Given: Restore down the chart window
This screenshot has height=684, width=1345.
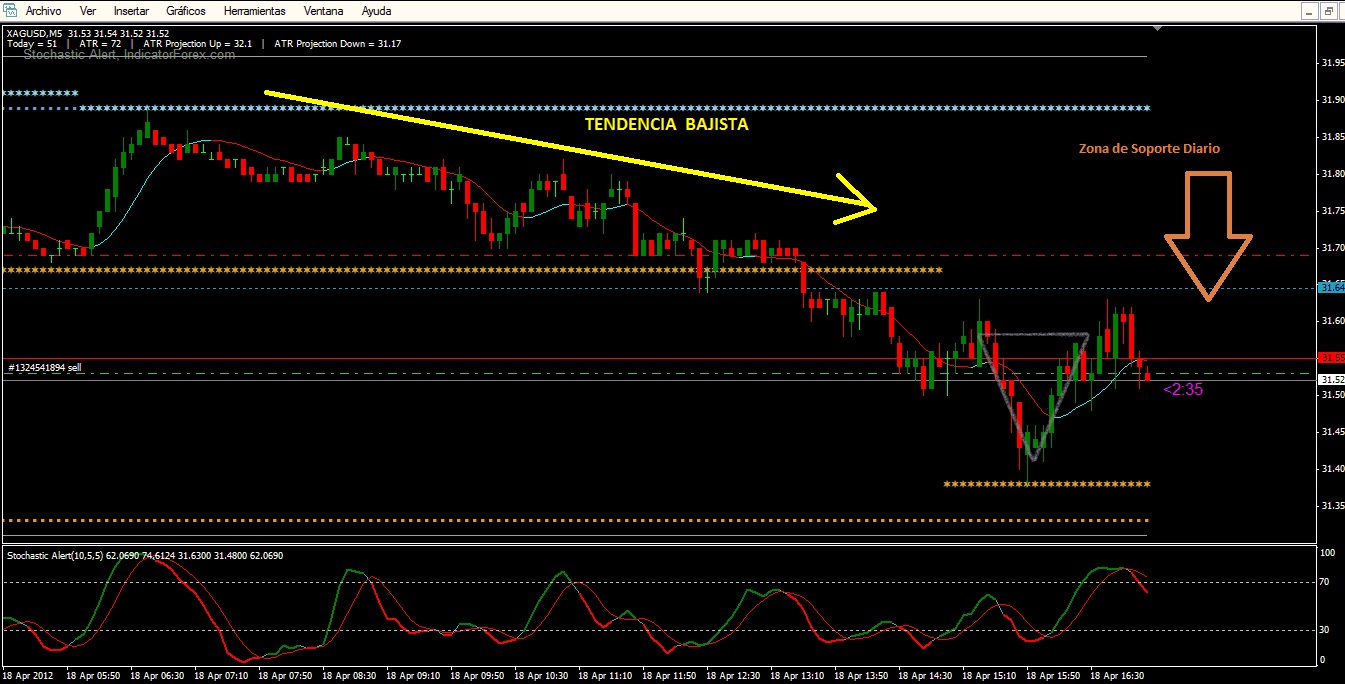Looking at the screenshot, I should [x=1330, y=11].
